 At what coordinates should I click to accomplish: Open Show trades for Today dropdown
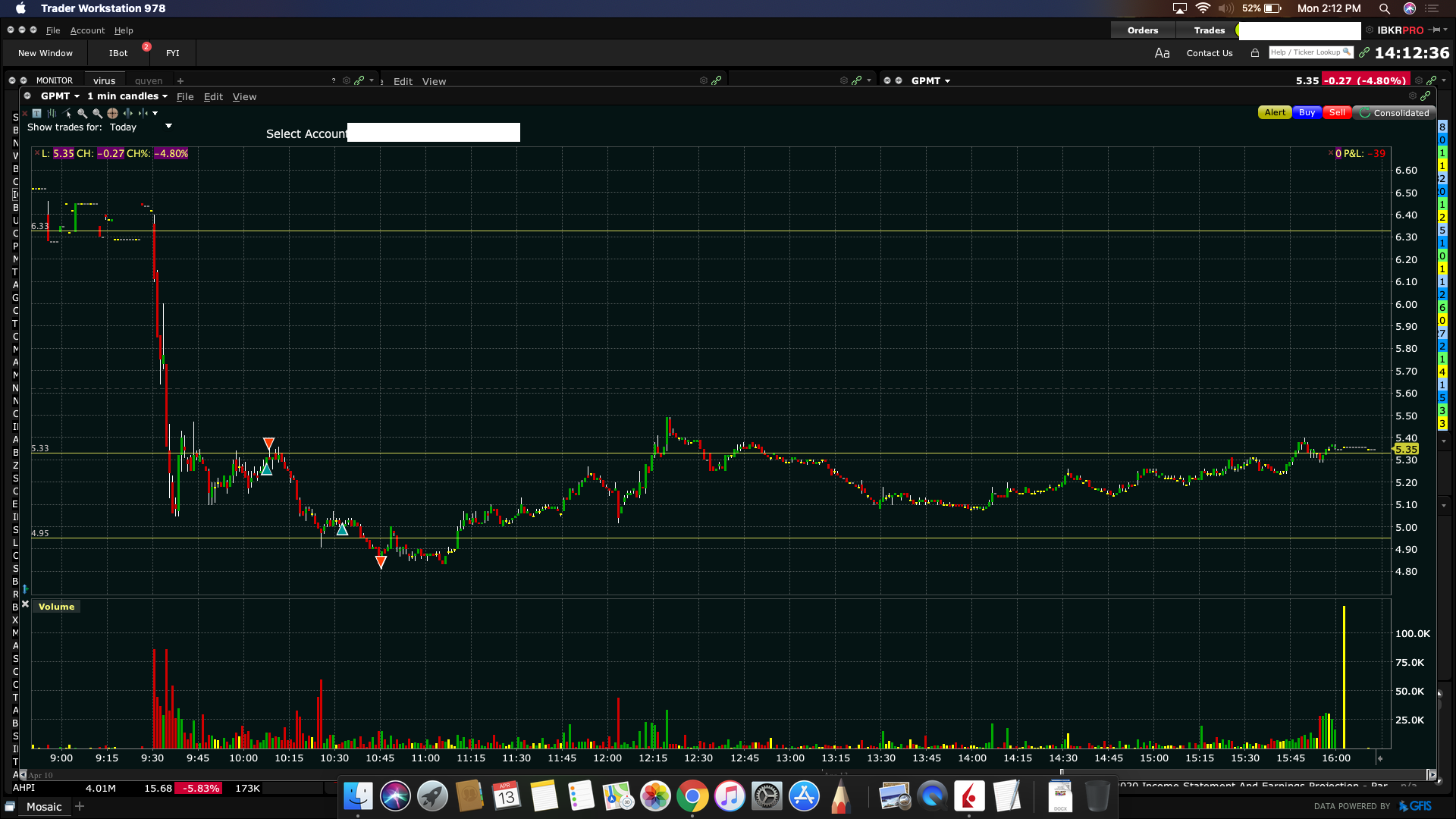coord(168,127)
